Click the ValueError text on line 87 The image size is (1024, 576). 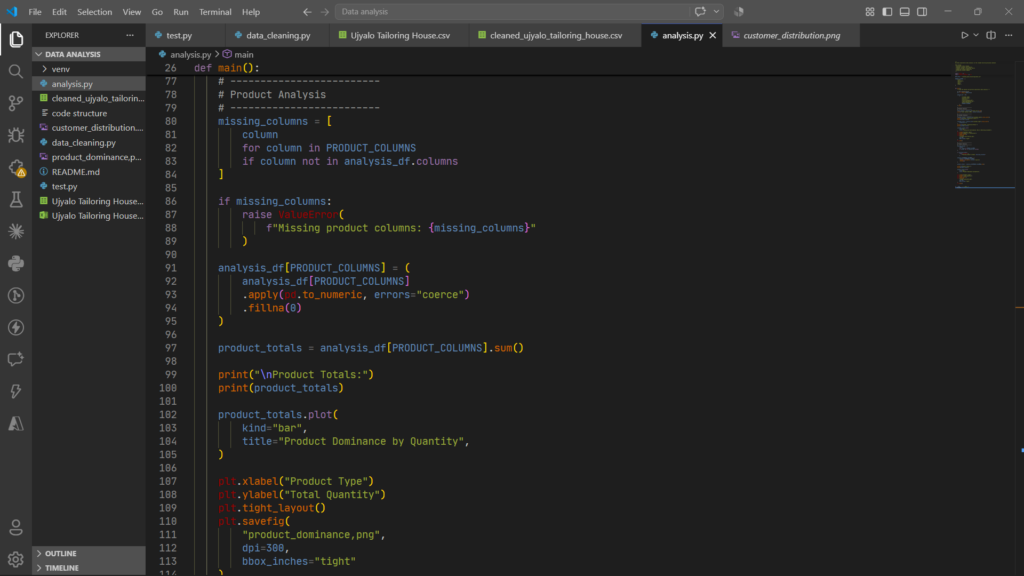pyautogui.click(x=308, y=214)
